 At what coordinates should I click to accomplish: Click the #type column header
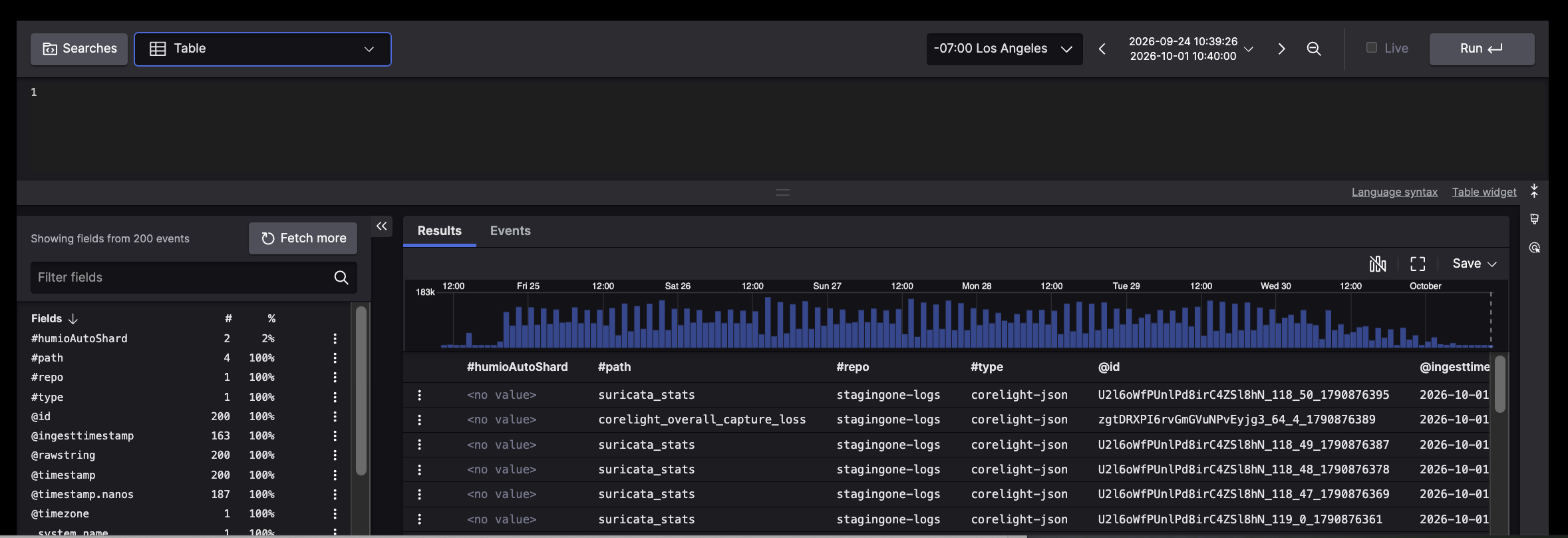(x=987, y=367)
